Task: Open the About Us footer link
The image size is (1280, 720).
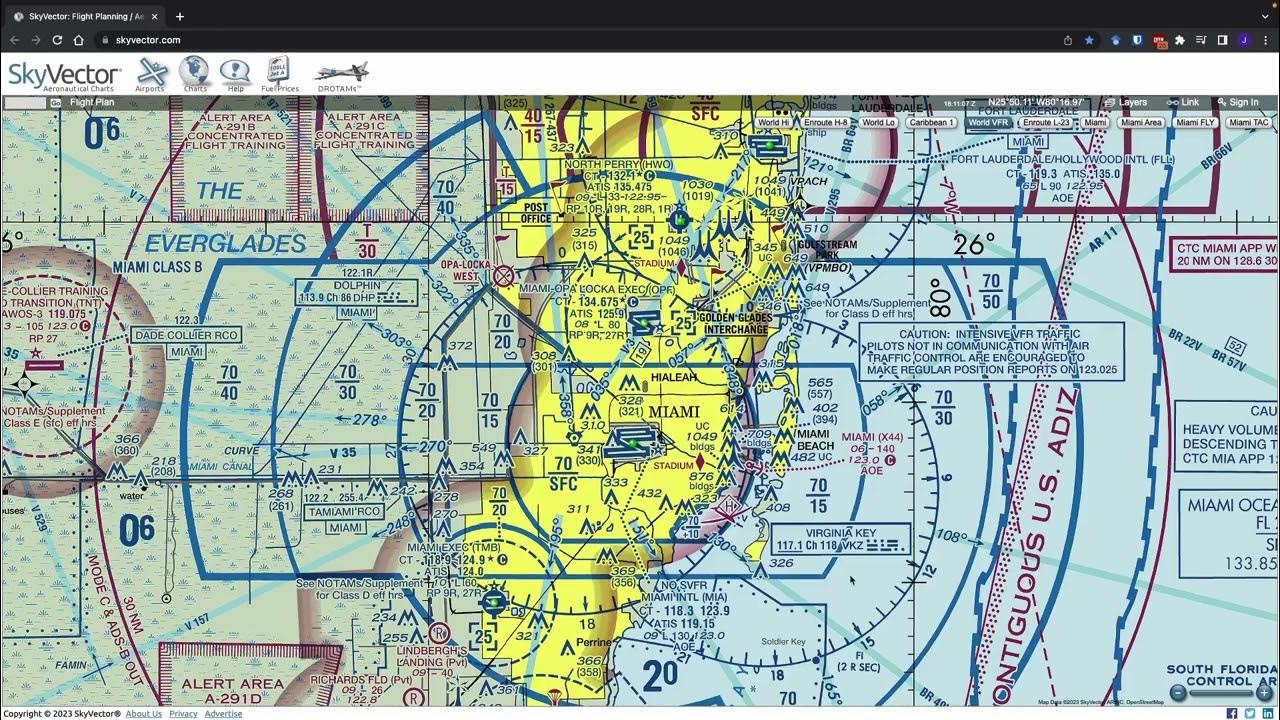Action: click(144, 714)
